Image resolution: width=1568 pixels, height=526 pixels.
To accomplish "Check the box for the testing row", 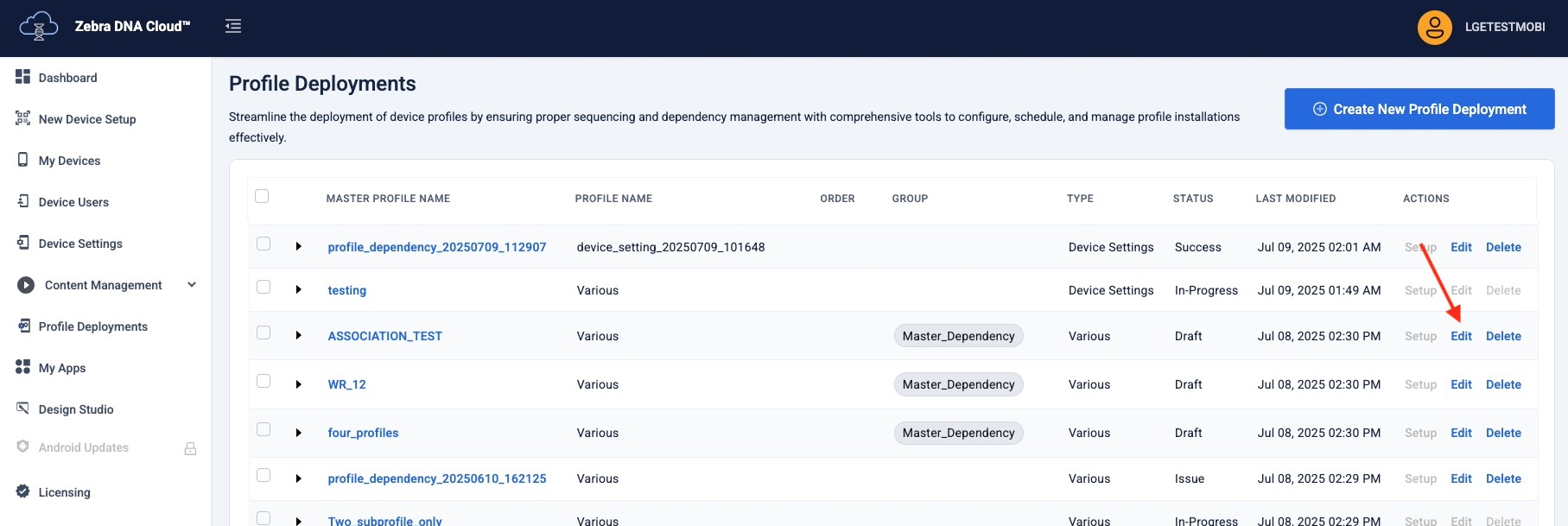I will (x=263, y=288).
